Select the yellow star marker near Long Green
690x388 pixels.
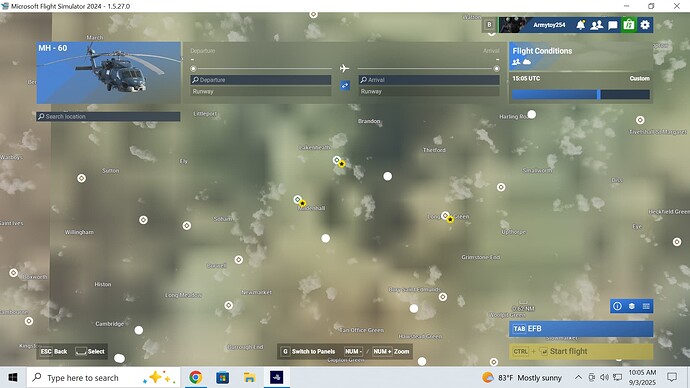click(x=450, y=219)
